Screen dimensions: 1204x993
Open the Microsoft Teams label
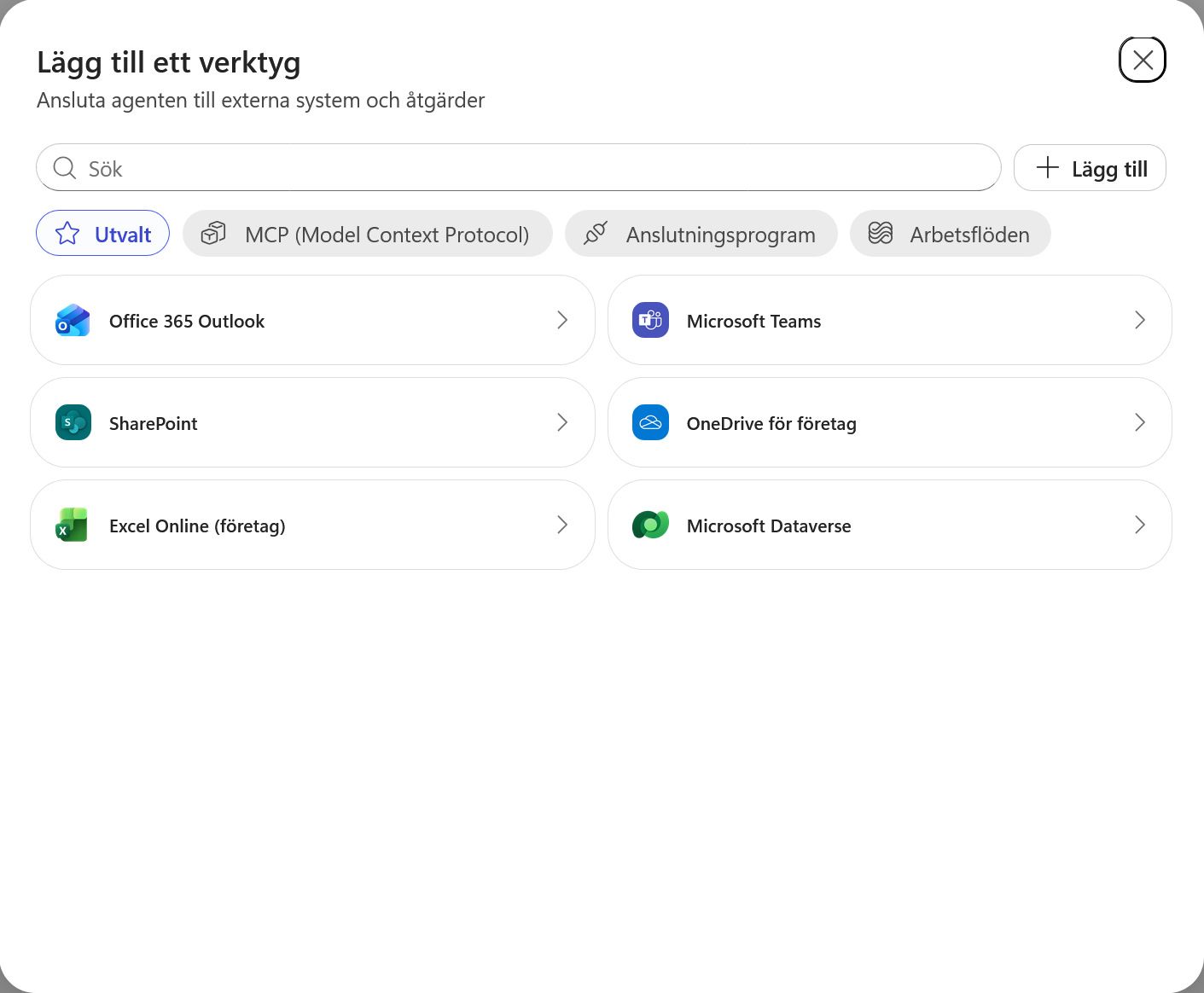tap(754, 322)
